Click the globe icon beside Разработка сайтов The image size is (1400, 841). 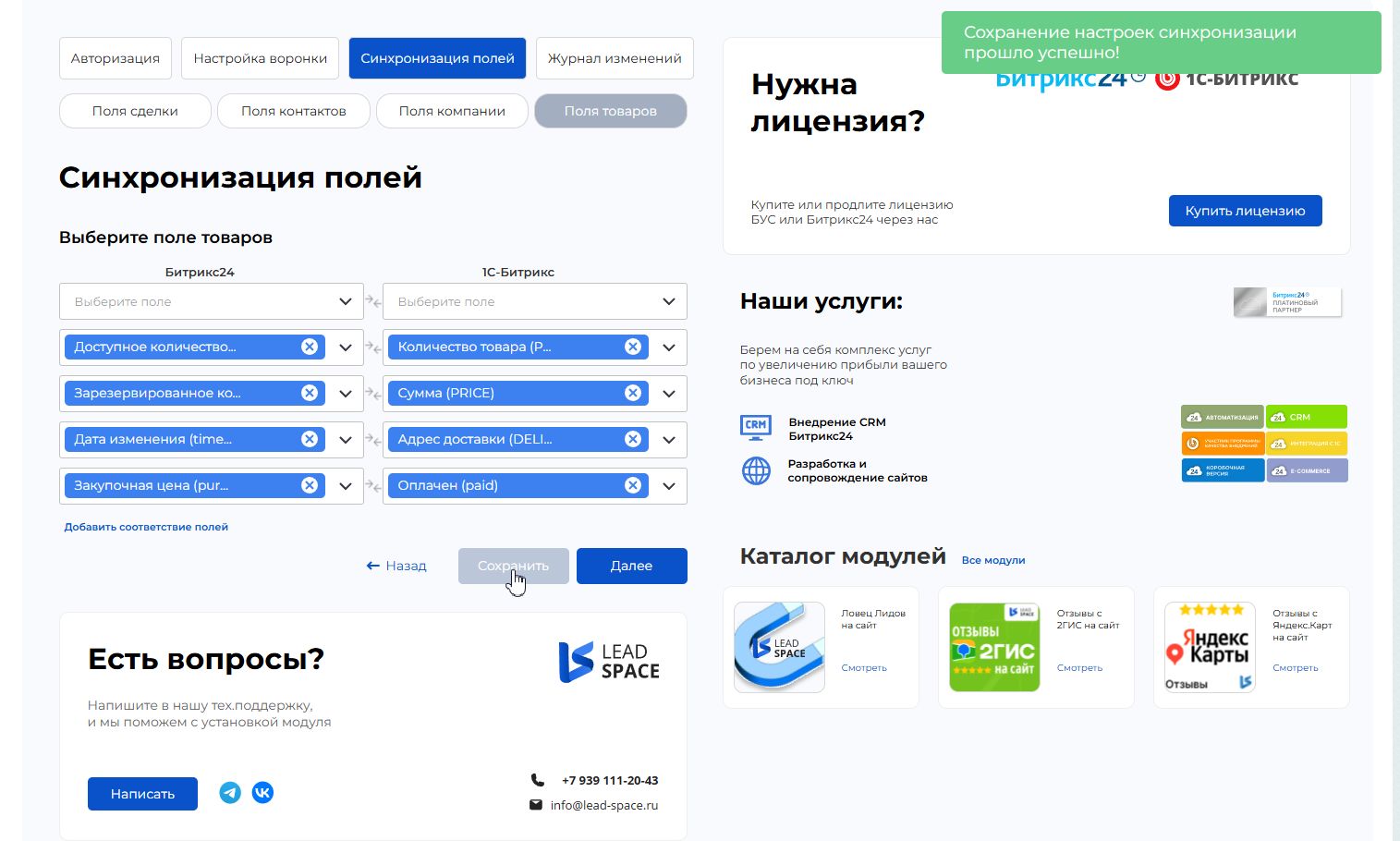pyautogui.click(x=757, y=470)
